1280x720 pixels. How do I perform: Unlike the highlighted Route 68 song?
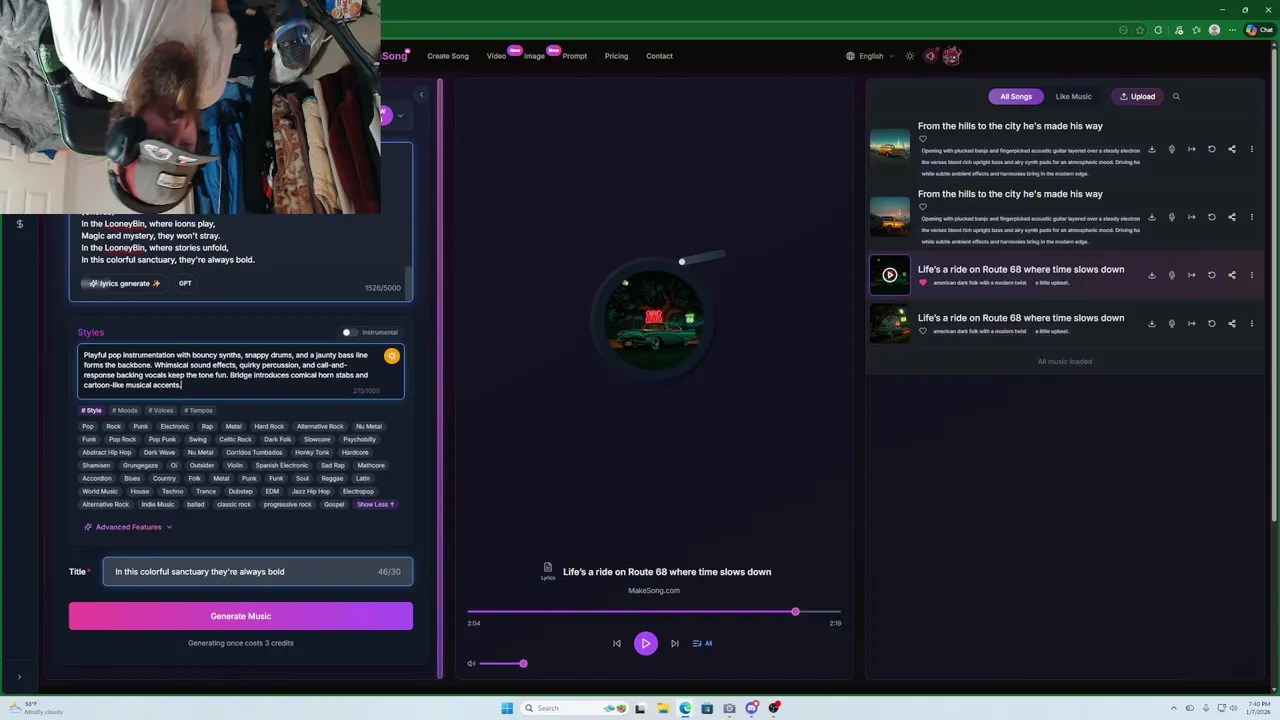click(923, 283)
